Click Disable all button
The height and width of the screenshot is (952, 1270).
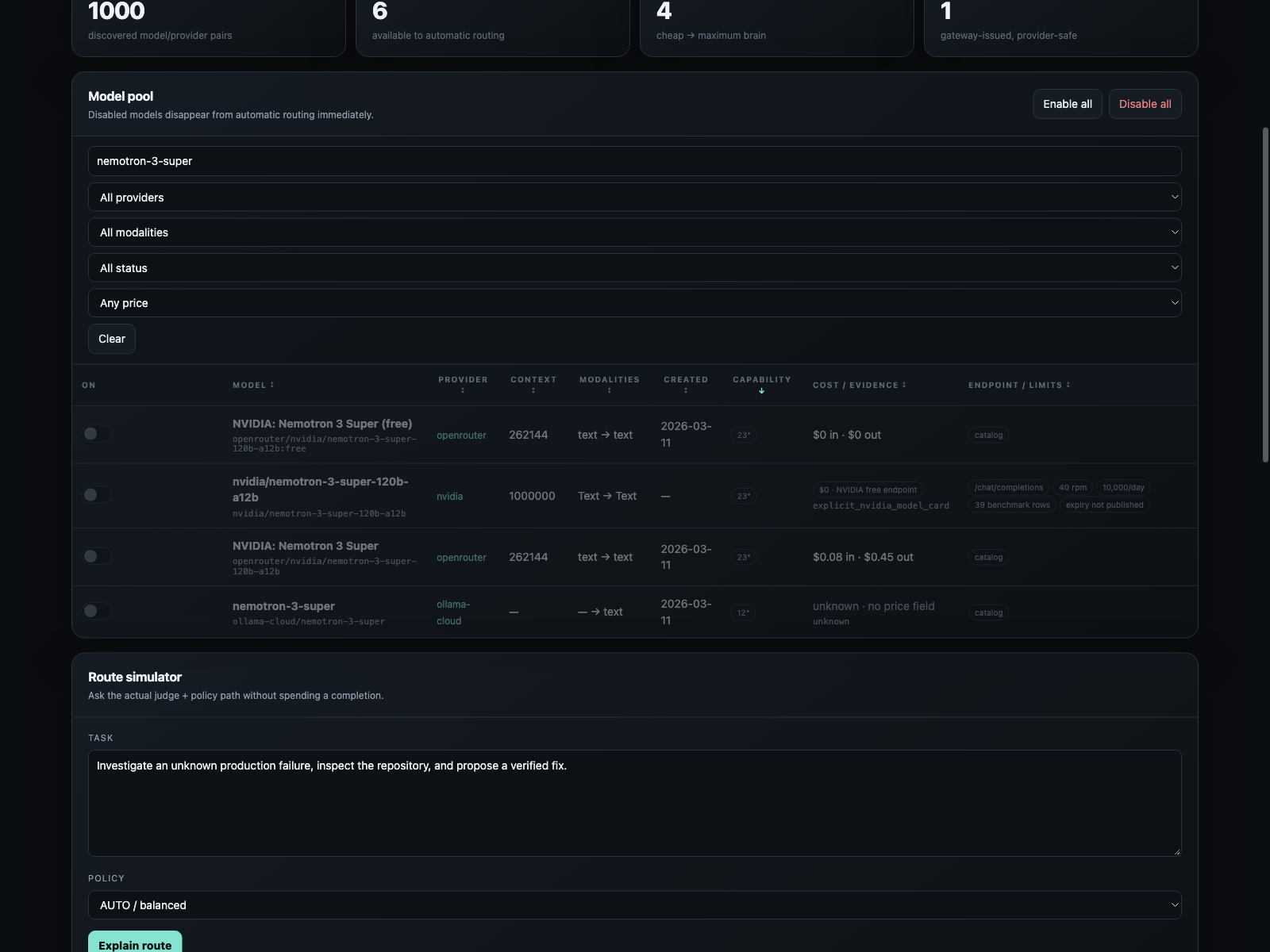pos(1145,104)
